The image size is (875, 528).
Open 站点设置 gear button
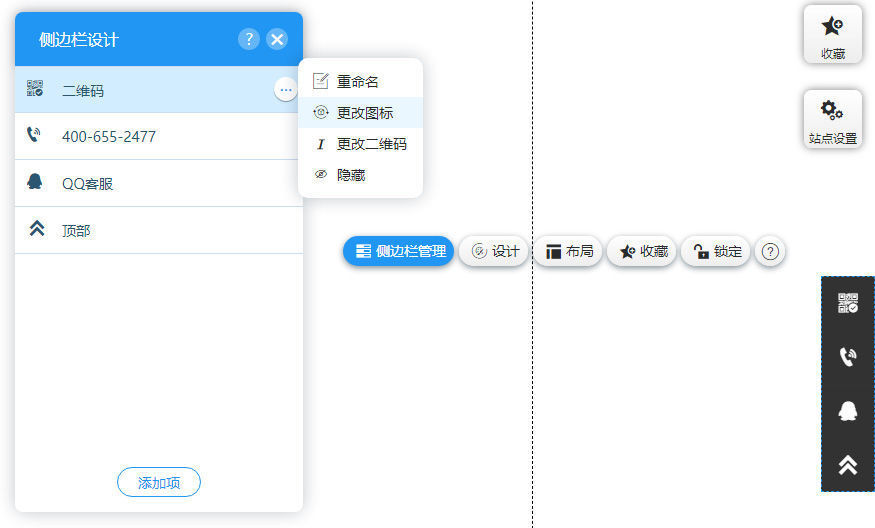point(833,119)
